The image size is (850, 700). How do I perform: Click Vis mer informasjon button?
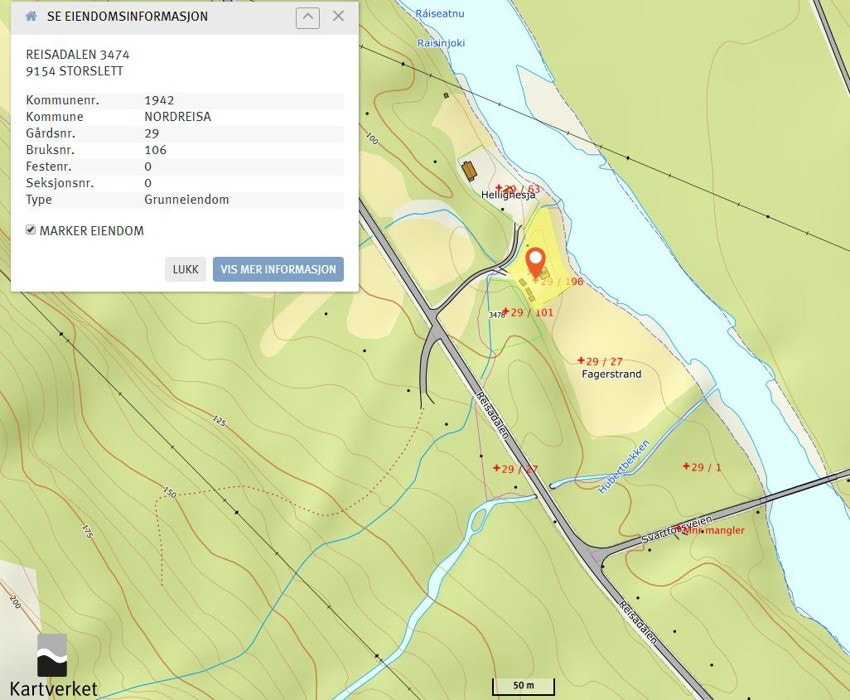278,269
